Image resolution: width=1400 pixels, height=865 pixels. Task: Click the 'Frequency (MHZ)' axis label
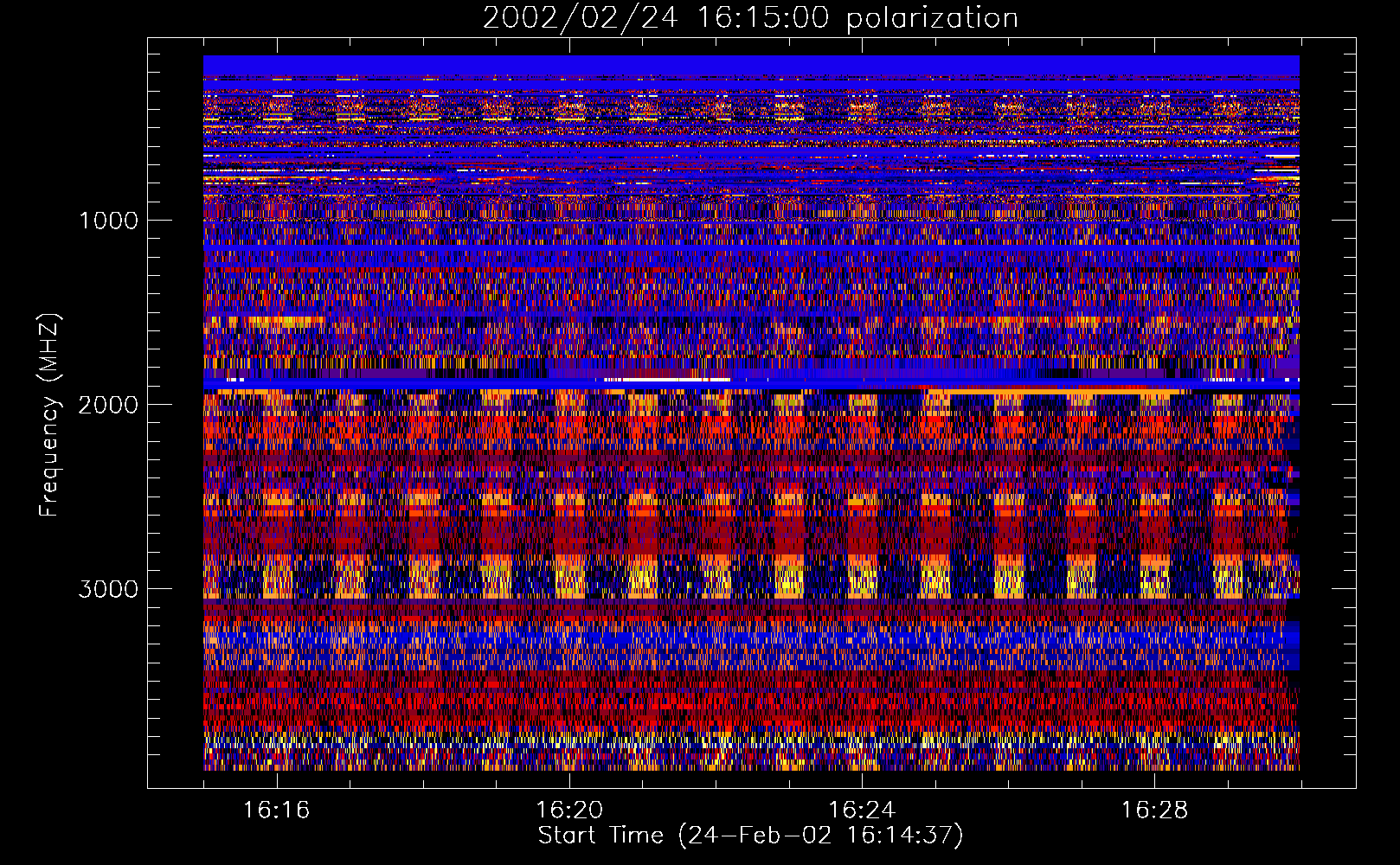coord(49,415)
